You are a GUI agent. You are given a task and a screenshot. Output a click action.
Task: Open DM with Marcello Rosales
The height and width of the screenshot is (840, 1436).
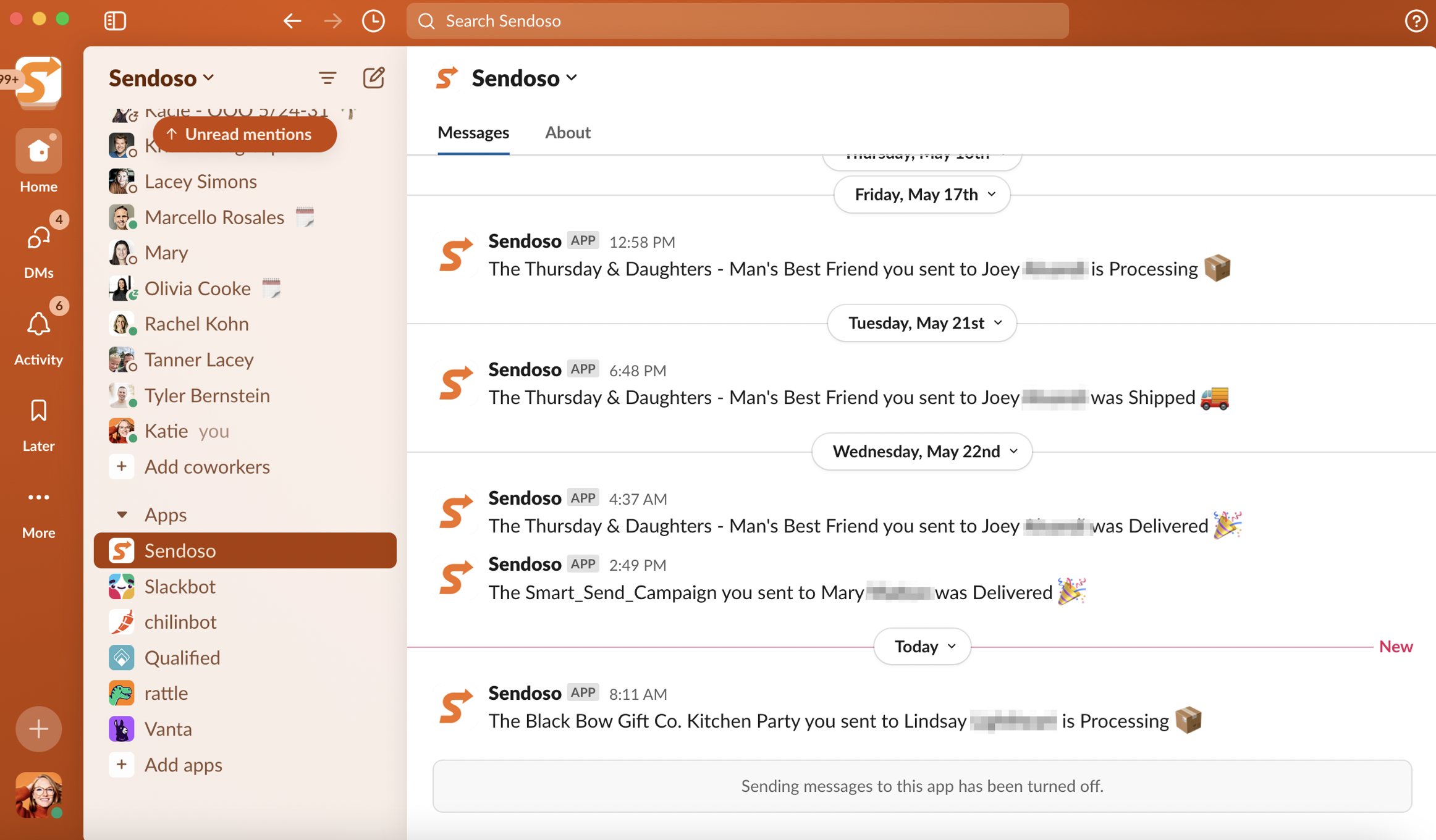click(x=245, y=217)
